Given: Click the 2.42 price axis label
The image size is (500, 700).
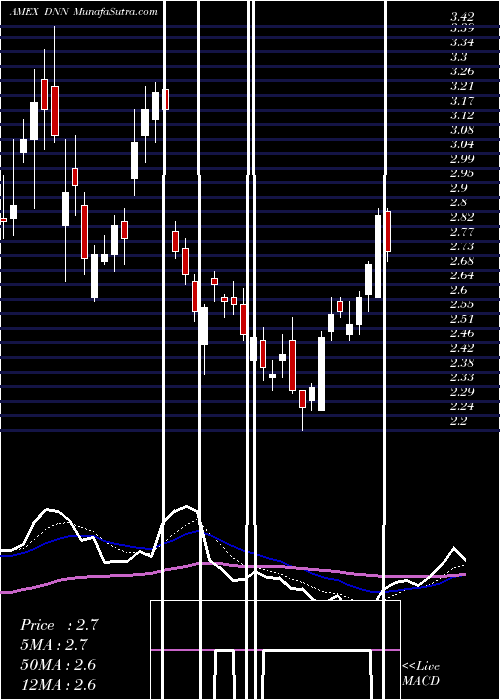Looking at the screenshot, I should point(462,348).
